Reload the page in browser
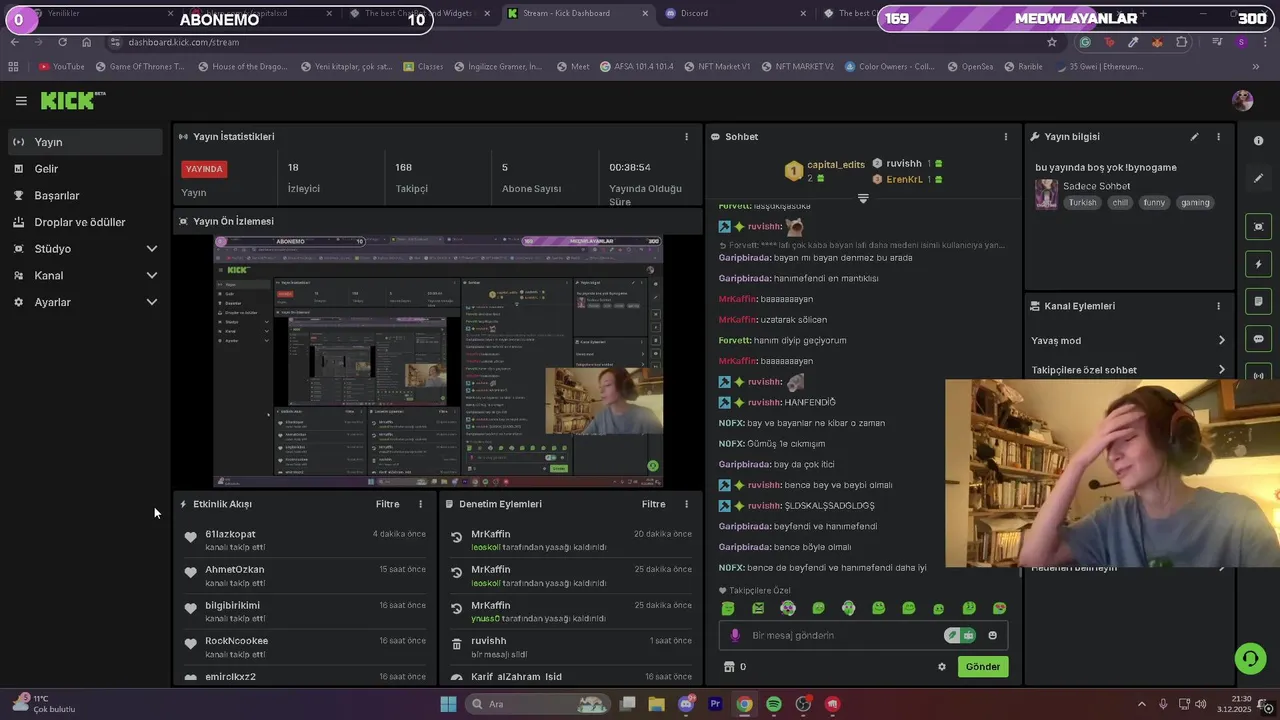The image size is (1280, 720). (x=62, y=42)
